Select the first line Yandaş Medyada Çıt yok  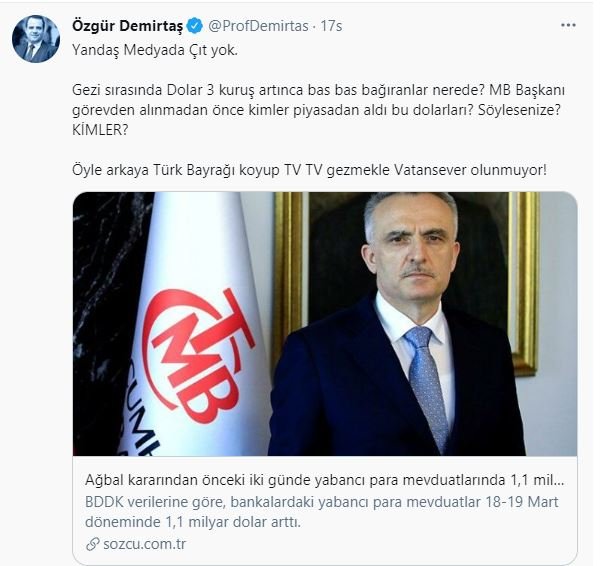click(x=155, y=50)
